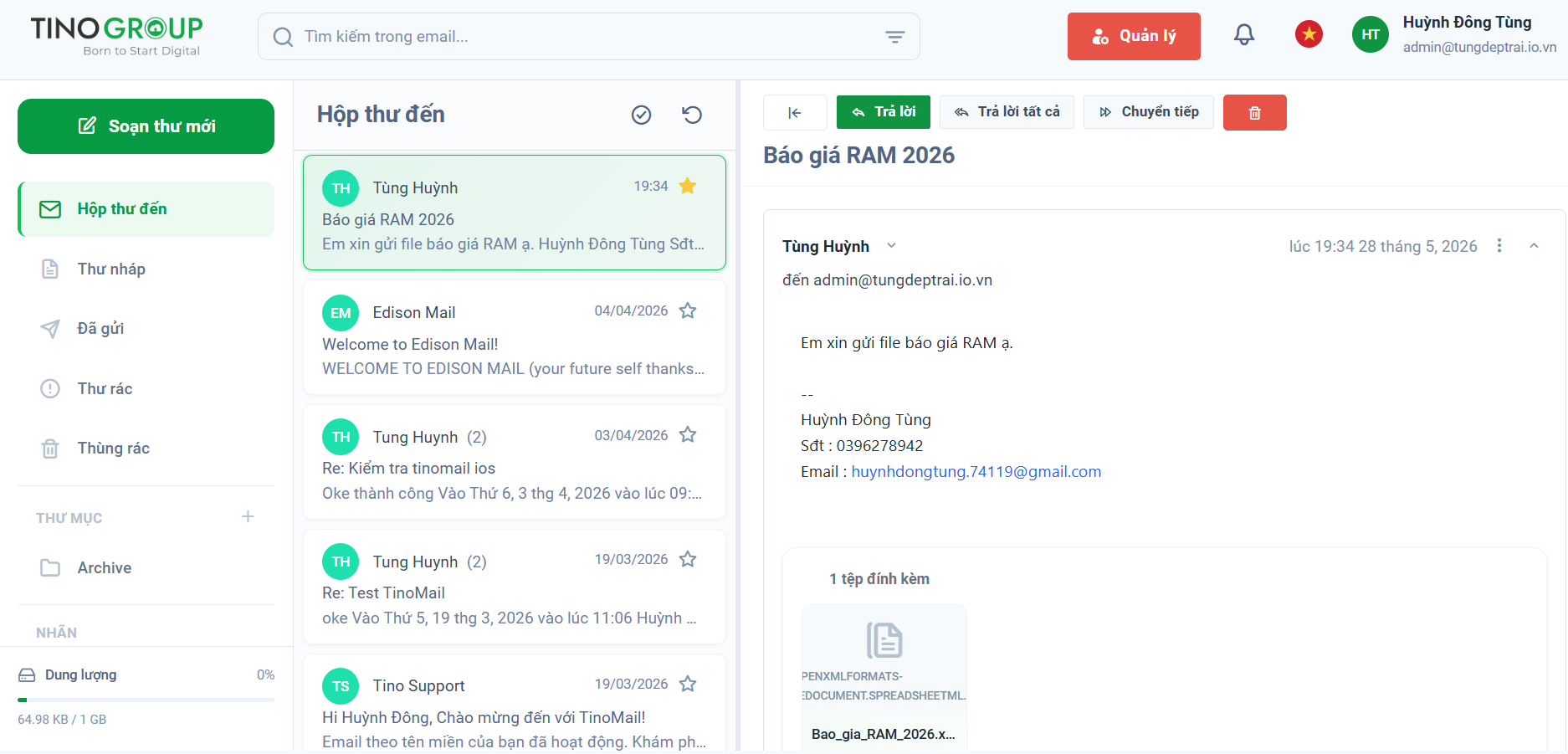Image resolution: width=1568 pixels, height=754 pixels.
Task: Click the storage Dung lượng icon
Action: (27, 675)
